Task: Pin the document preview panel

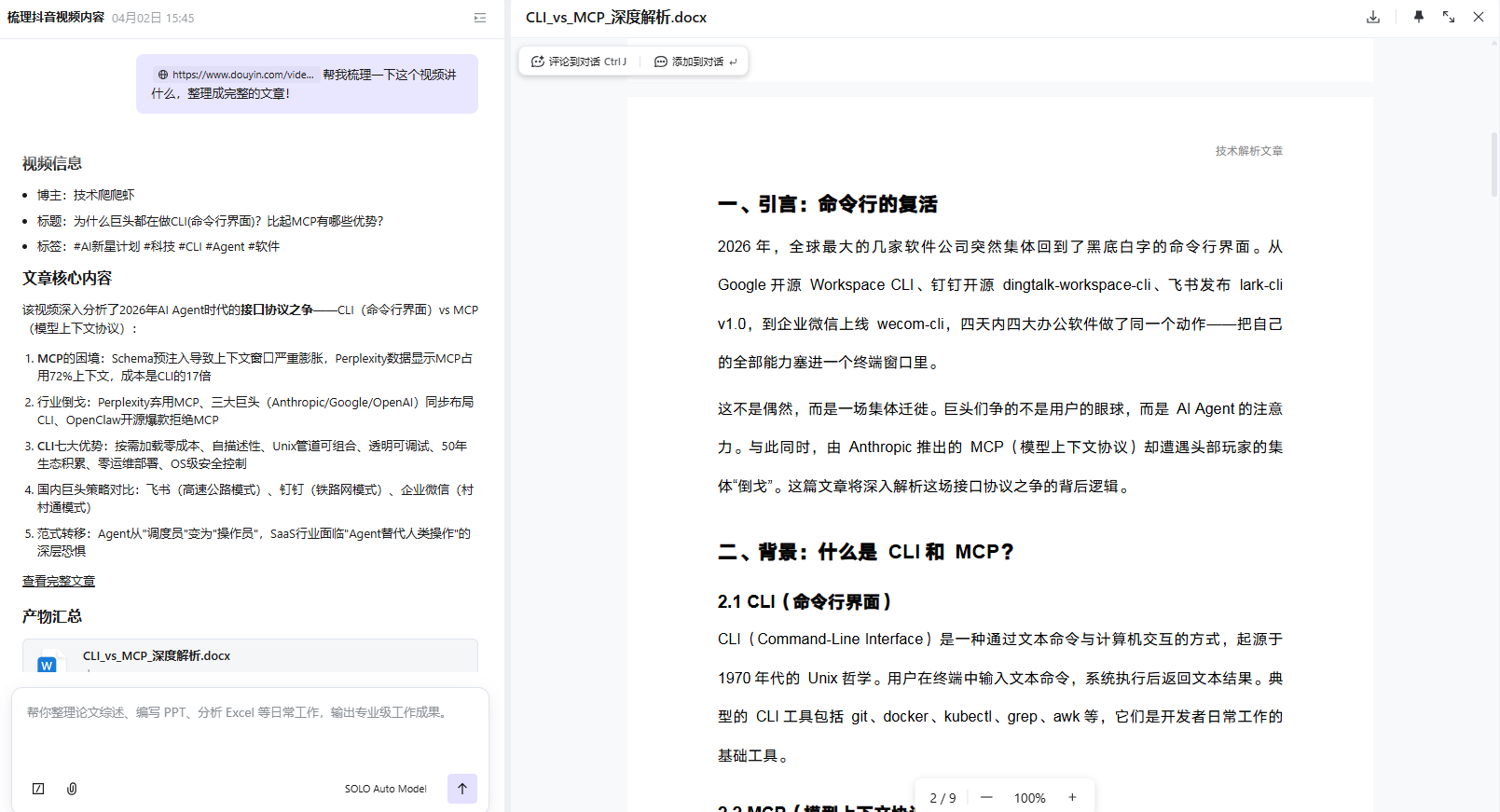Action: click(1418, 17)
